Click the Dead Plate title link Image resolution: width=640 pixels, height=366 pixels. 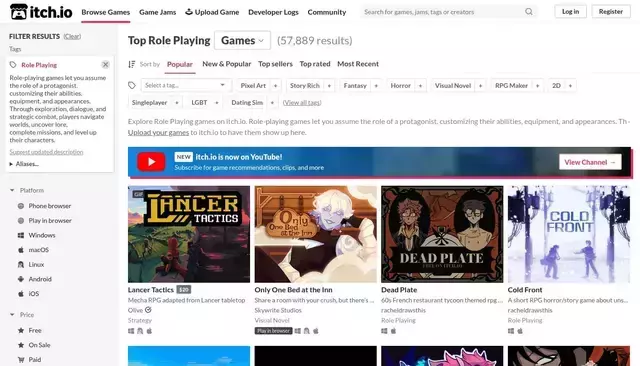click(x=399, y=290)
